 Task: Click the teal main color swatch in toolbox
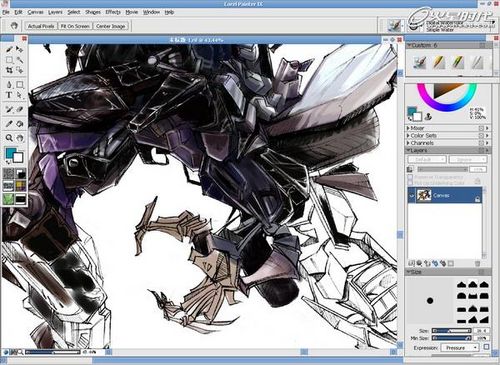(x=11, y=153)
